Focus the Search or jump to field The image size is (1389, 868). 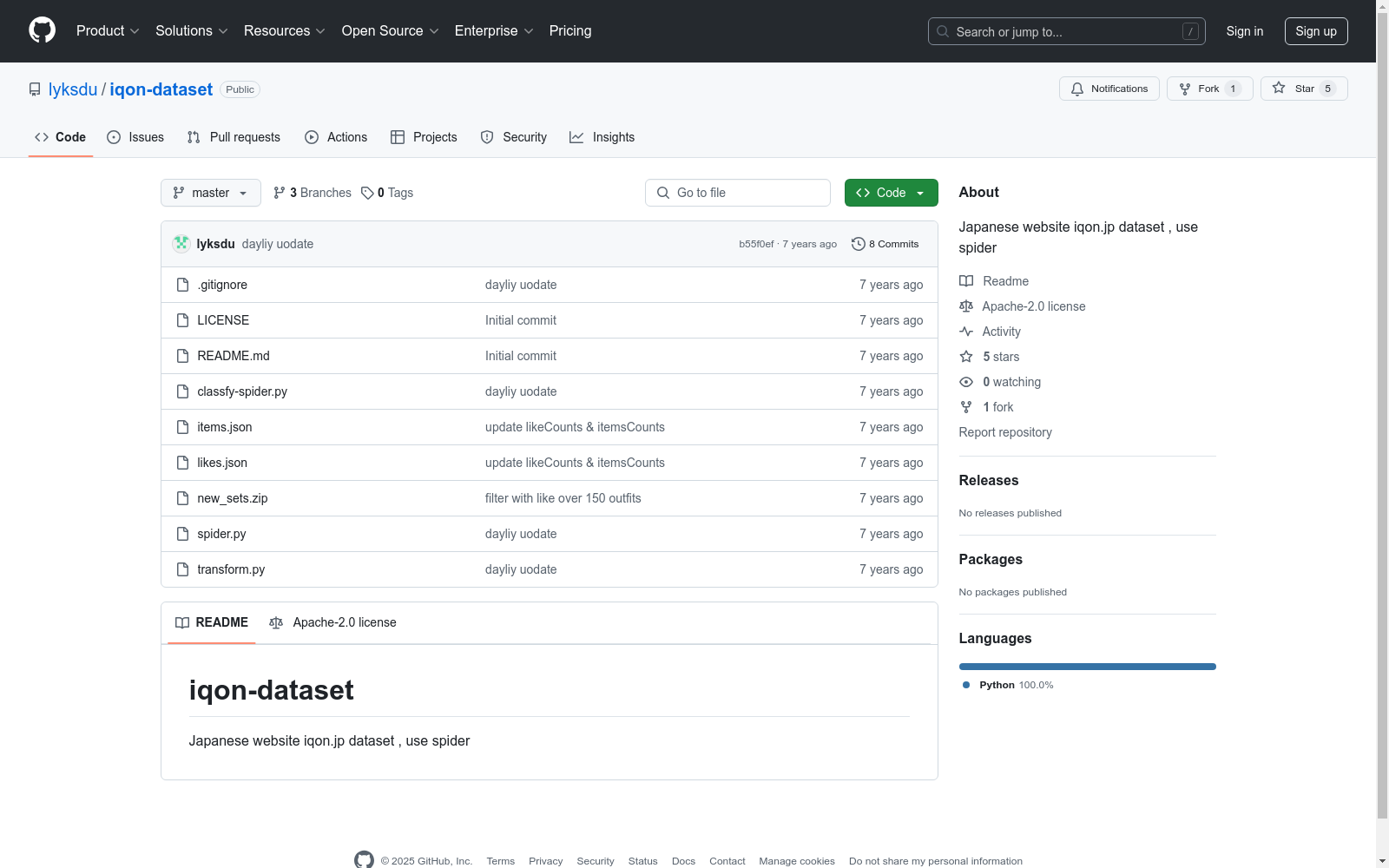(x=1067, y=31)
